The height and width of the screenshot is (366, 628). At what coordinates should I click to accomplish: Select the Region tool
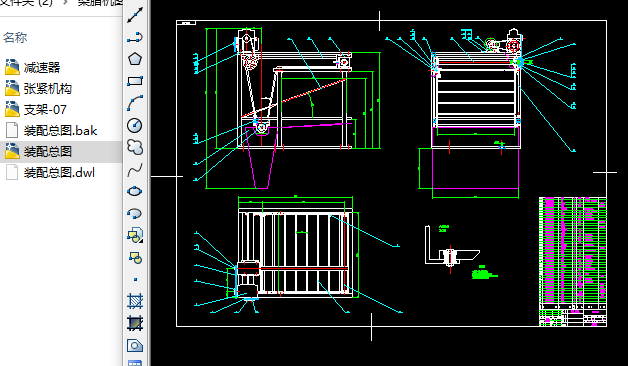click(135, 345)
